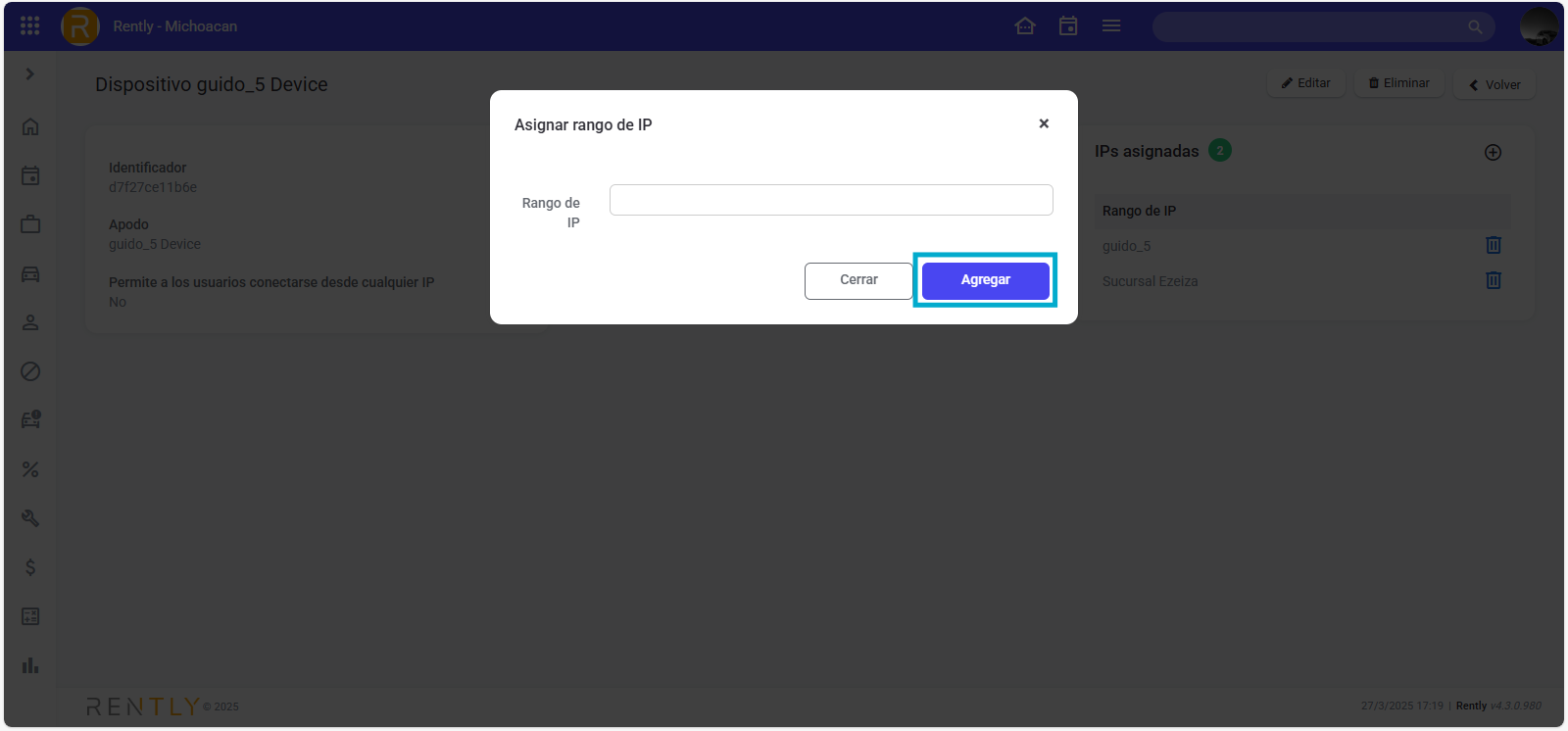Open the dollar sign icon in sidebar
Viewport: 1568px width, 731px height.
(x=30, y=567)
